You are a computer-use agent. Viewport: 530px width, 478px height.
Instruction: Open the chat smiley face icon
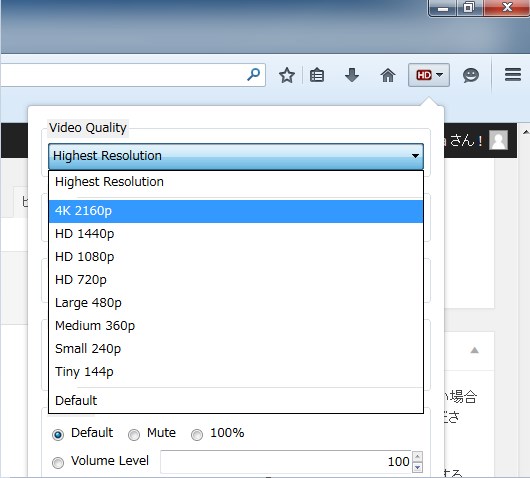471,75
